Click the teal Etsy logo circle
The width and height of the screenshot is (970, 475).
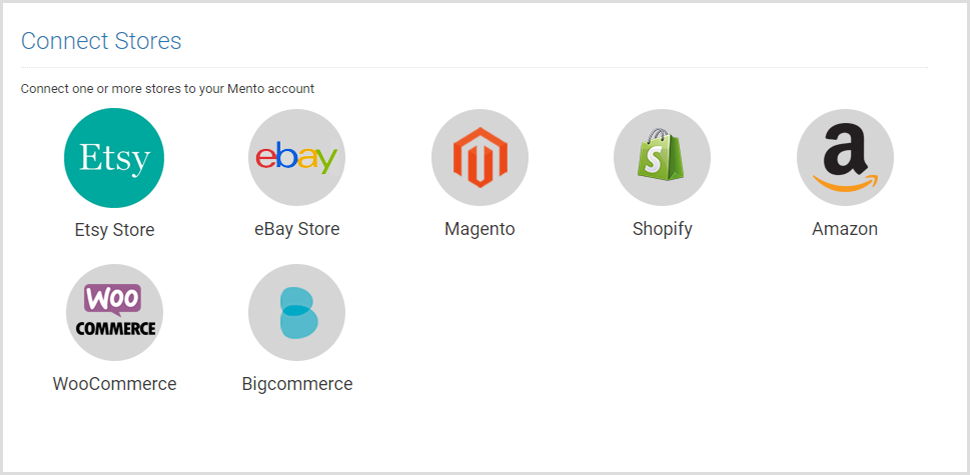[x=114, y=158]
